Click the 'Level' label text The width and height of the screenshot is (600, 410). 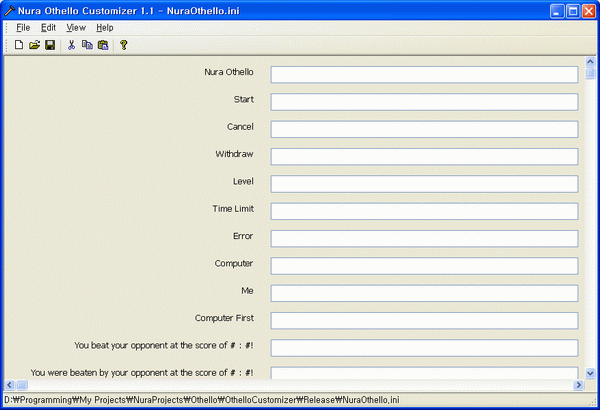pos(243,181)
